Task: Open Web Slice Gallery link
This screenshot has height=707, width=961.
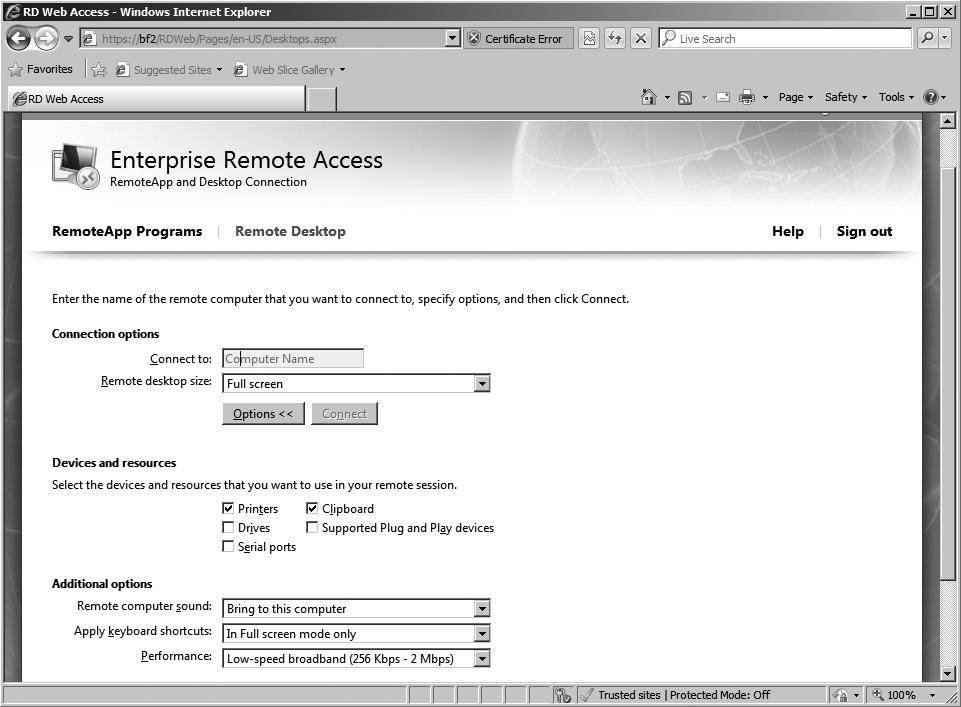Action: click(x=289, y=70)
